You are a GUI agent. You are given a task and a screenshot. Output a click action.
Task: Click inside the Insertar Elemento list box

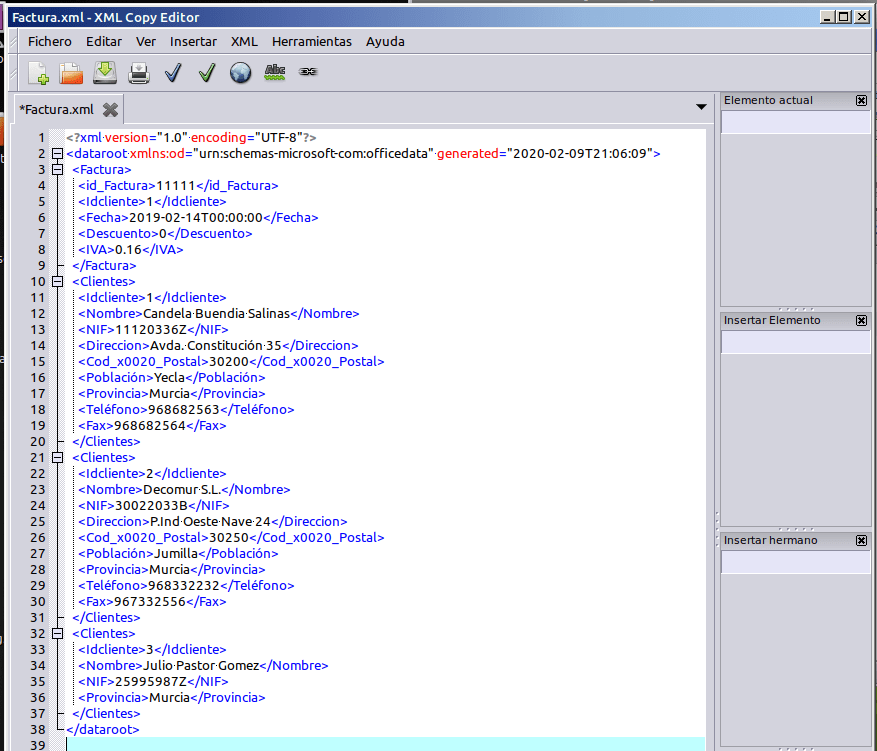[795, 343]
